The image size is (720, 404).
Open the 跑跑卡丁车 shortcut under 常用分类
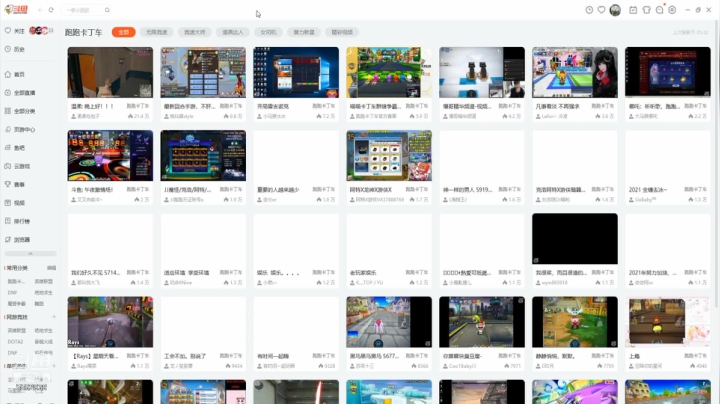[x=16, y=281]
